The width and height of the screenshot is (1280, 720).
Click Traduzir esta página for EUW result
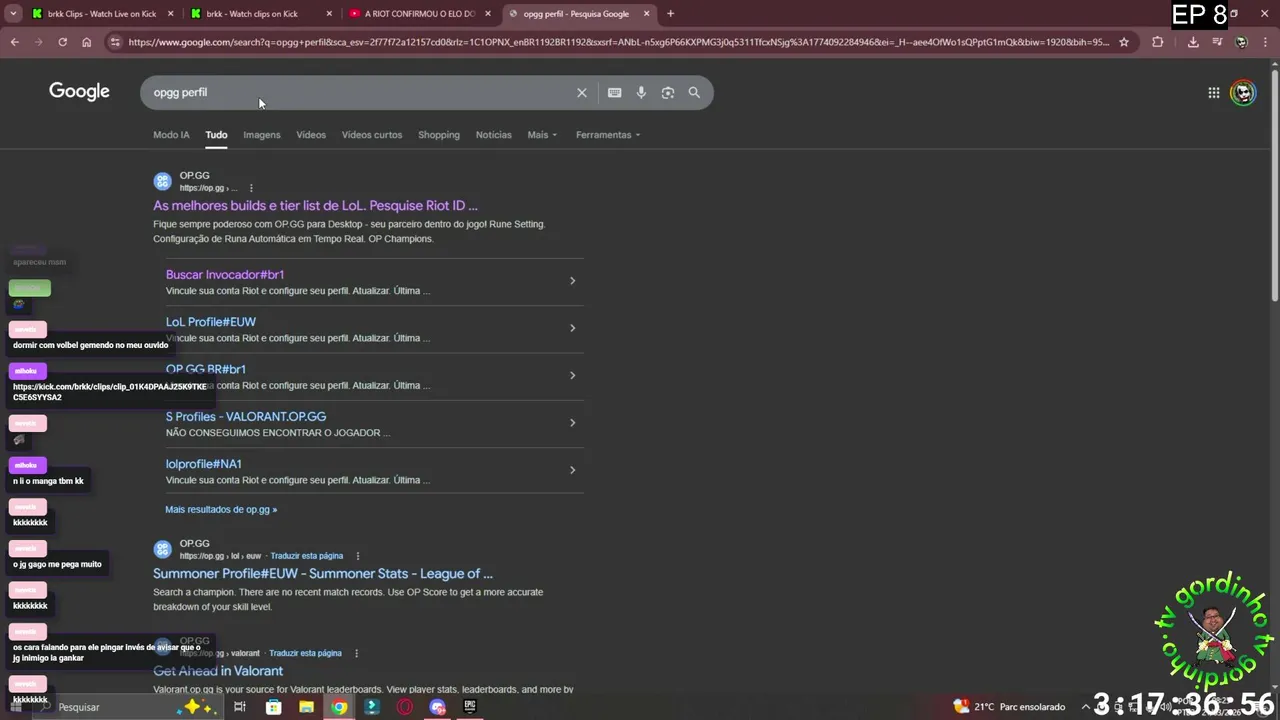coord(306,556)
